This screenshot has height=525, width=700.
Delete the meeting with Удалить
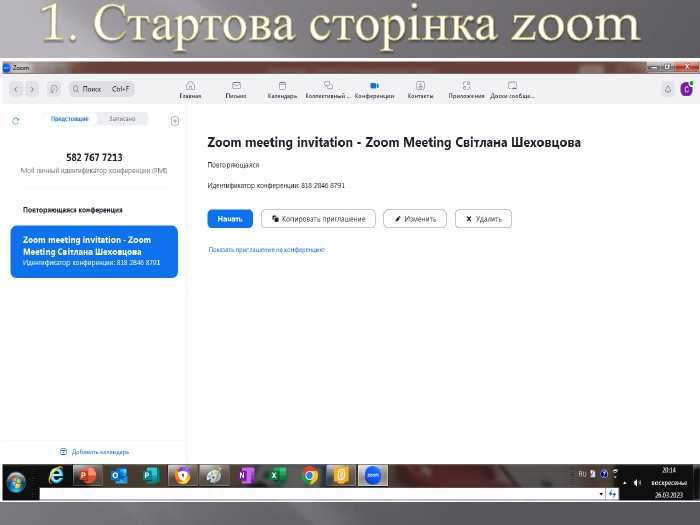pyautogui.click(x=483, y=219)
